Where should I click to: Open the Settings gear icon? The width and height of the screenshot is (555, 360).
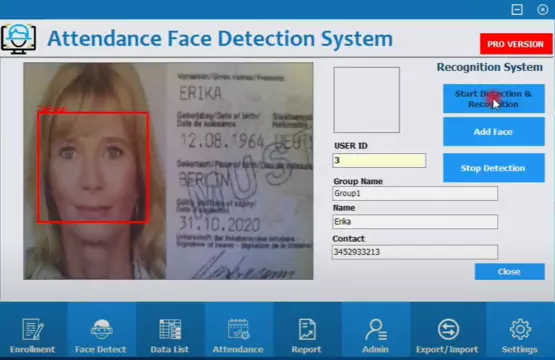[520, 329]
